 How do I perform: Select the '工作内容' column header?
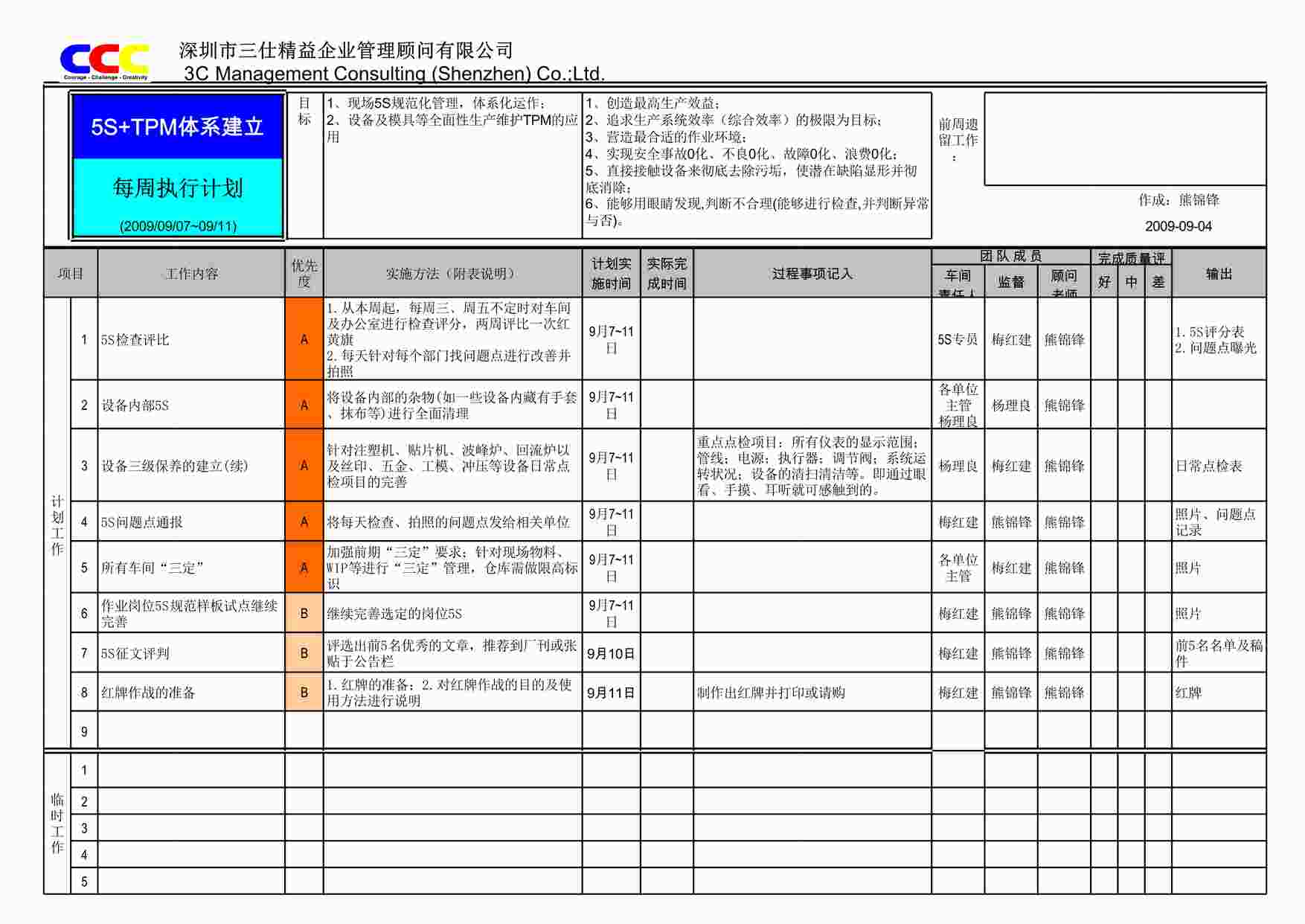191,274
